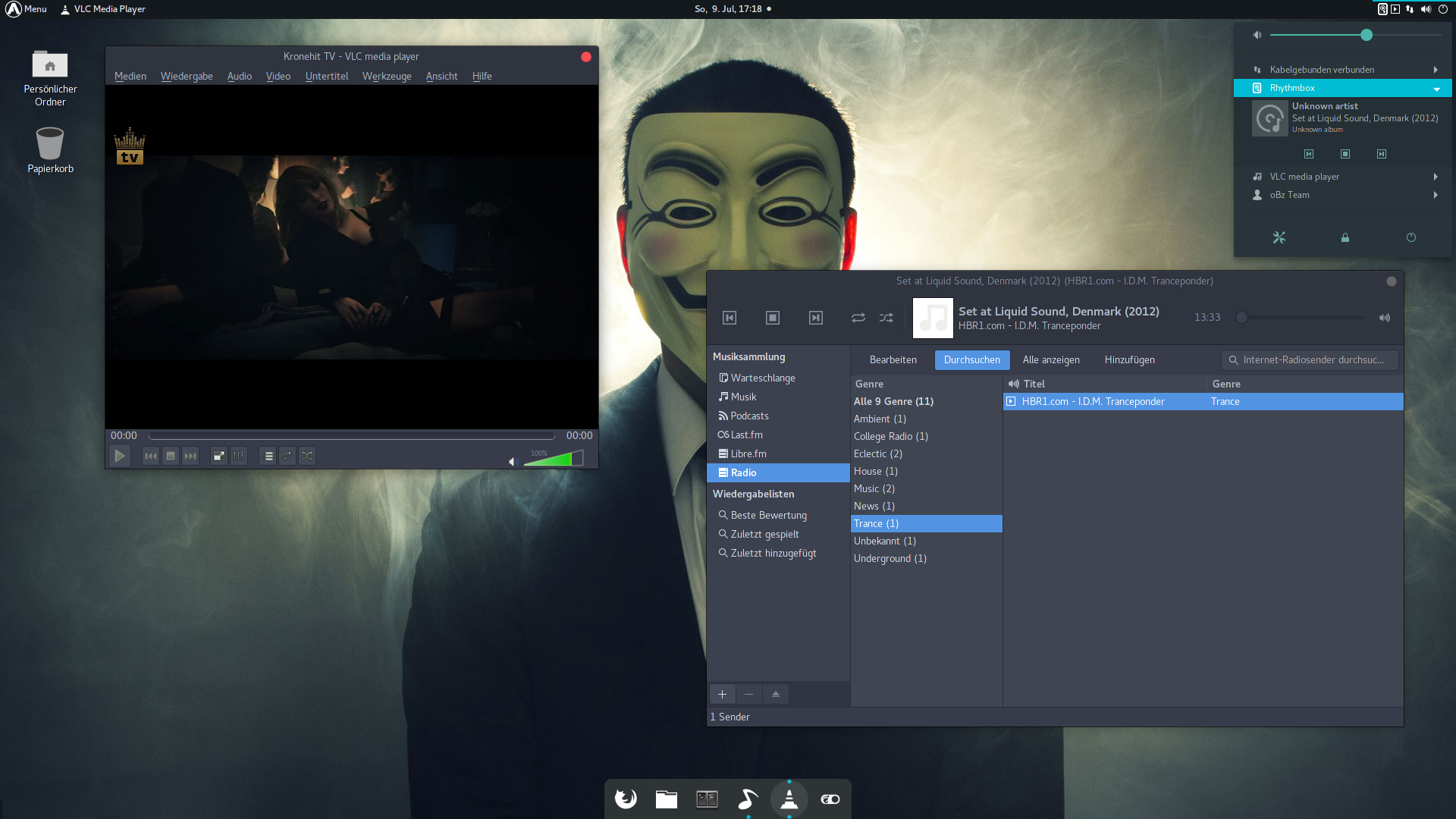Show the VLC playlist icon
The height and width of the screenshot is (819, 1456).
click(x=268, y=456)
